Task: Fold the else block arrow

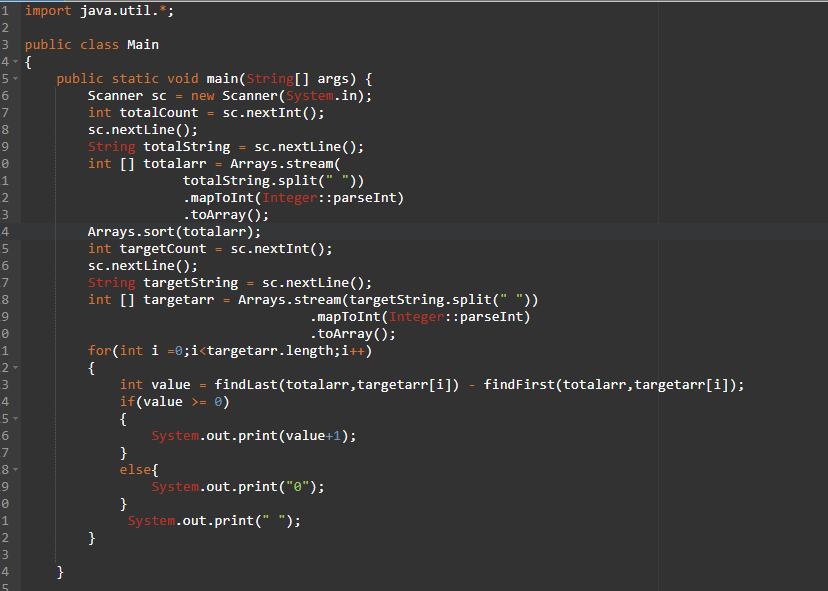Action: [x=15, y=469]
